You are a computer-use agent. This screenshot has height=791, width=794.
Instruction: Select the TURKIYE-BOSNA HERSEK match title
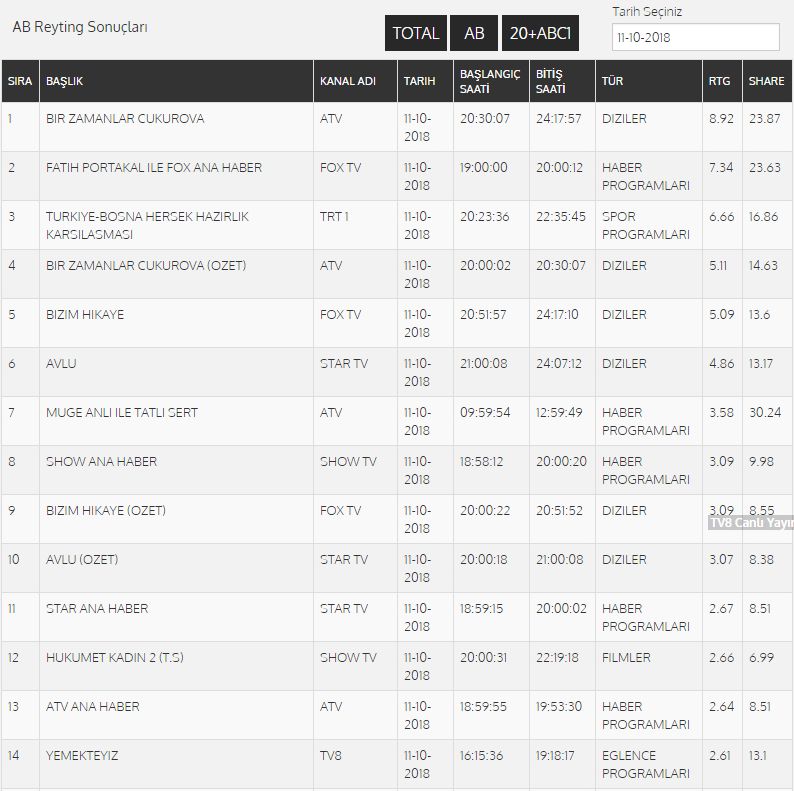[147, 225]
